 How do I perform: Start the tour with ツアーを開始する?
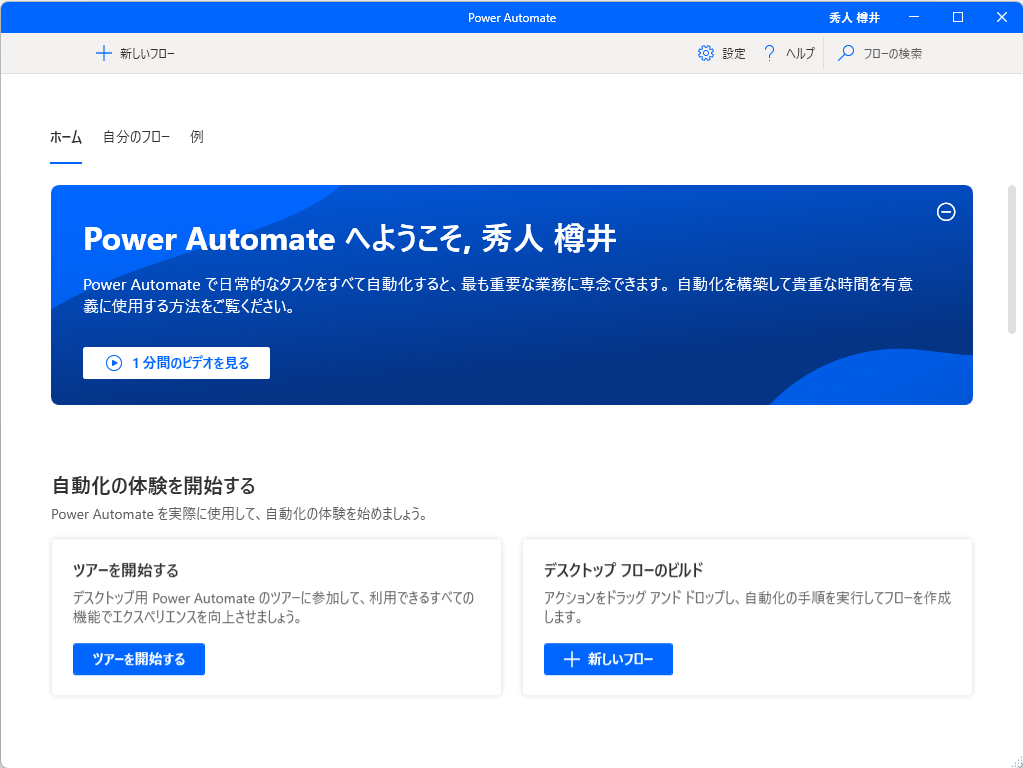138,659
